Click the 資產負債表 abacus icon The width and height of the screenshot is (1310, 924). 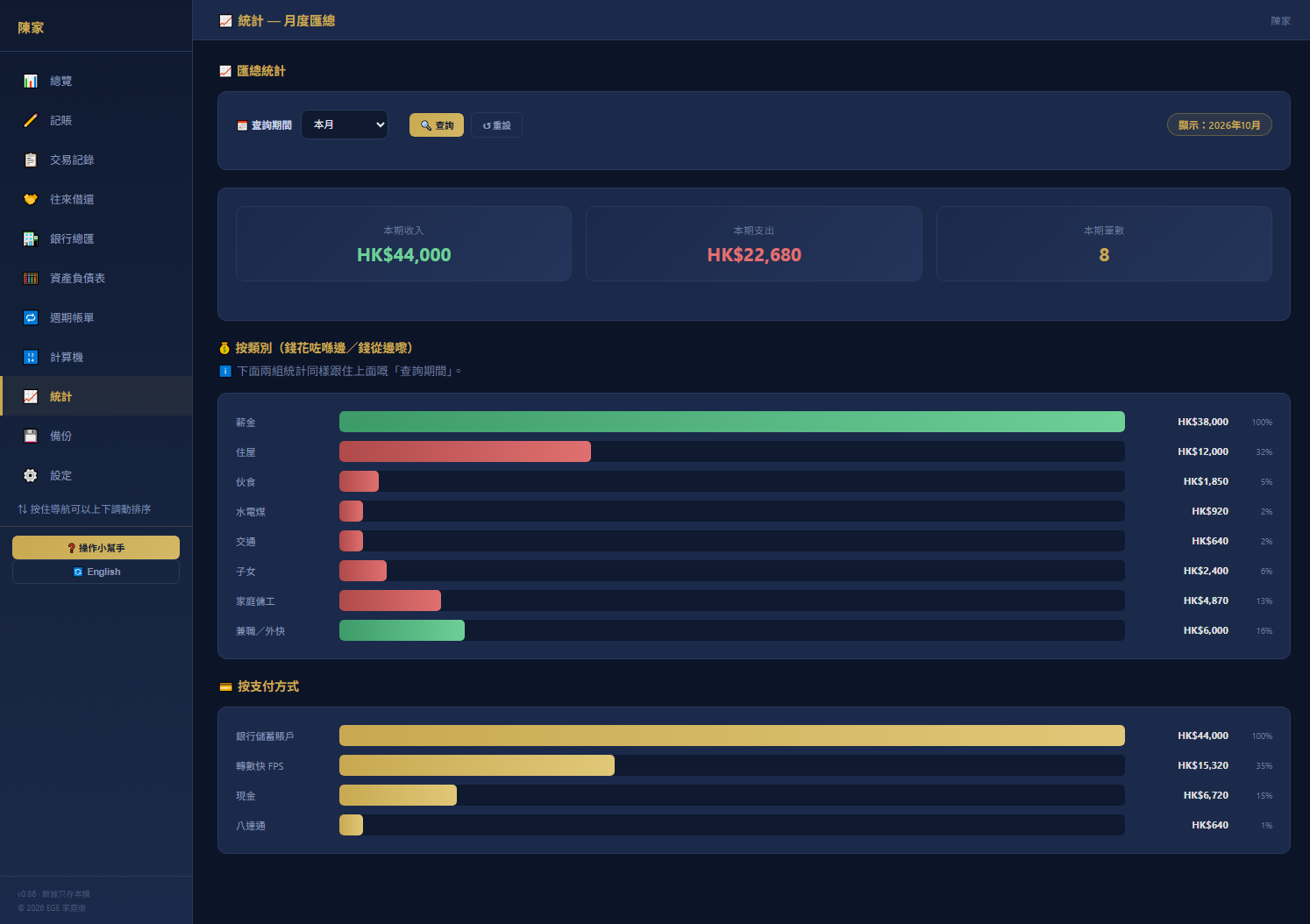click(31, 278)
